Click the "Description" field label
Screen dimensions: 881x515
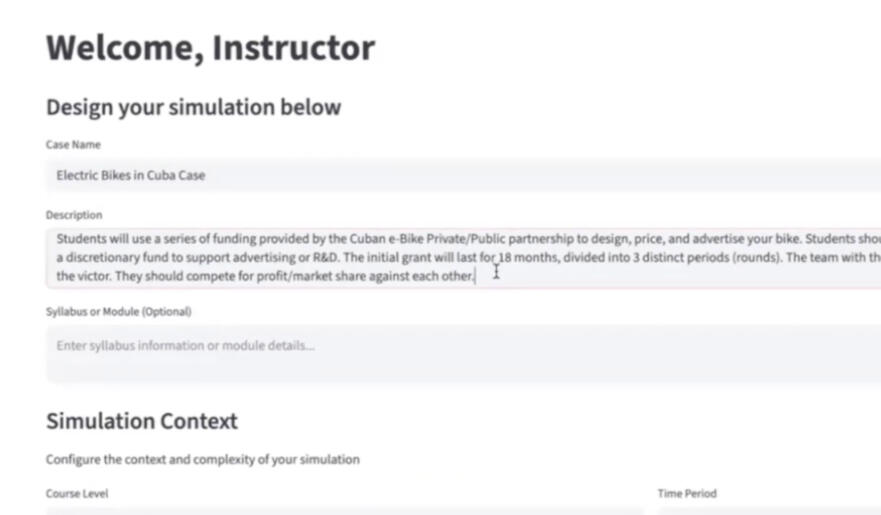point(74,215)
